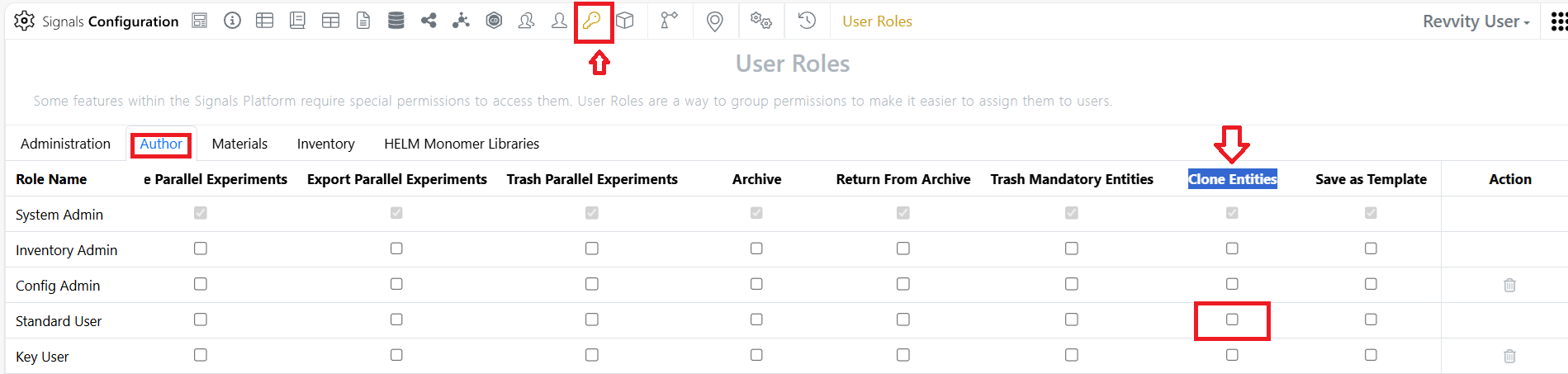Screen dimensions: 1568x374
Task: Click the Trash Parallel Experiments column header
Action: coord(592,179)
